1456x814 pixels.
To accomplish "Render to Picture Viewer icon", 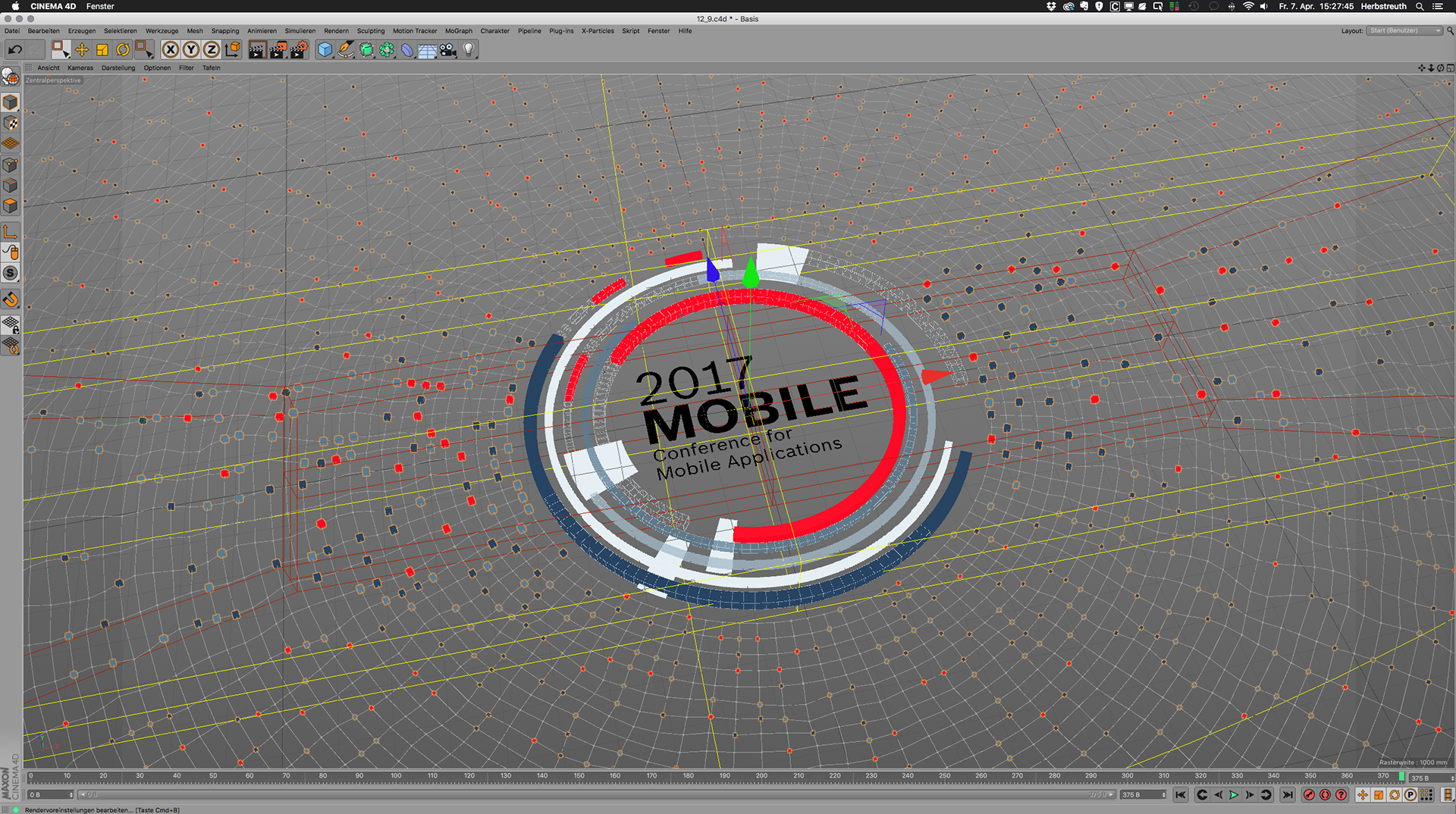I will click(278, 50).
